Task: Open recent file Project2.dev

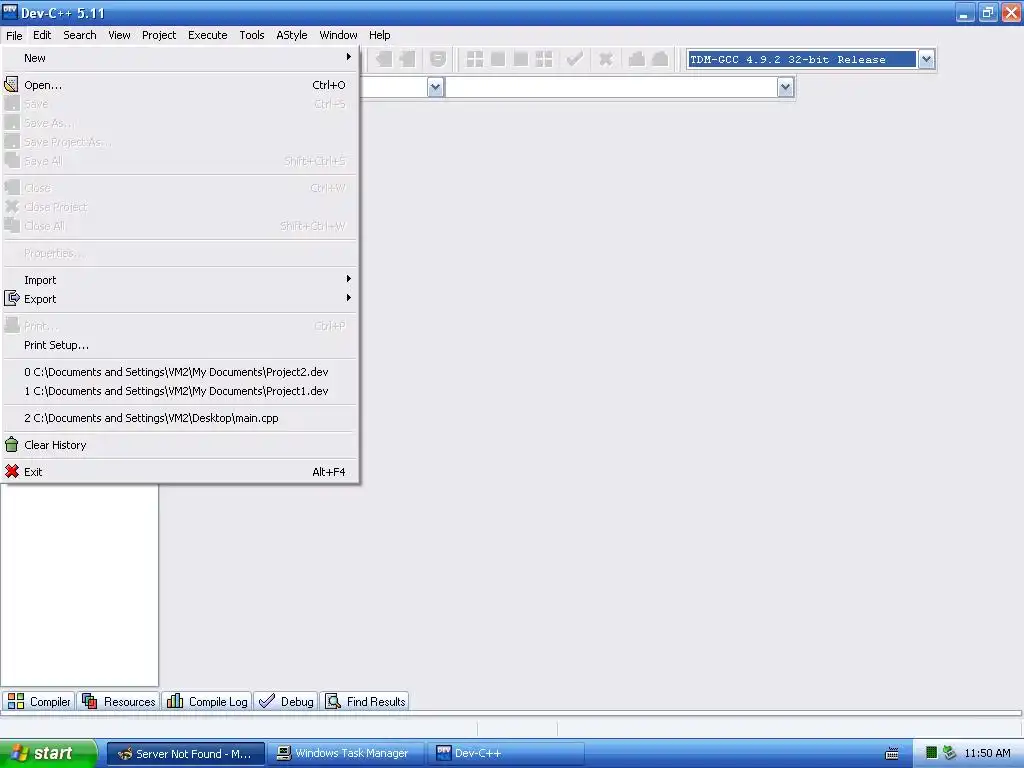Action: (x=180, y=372)
